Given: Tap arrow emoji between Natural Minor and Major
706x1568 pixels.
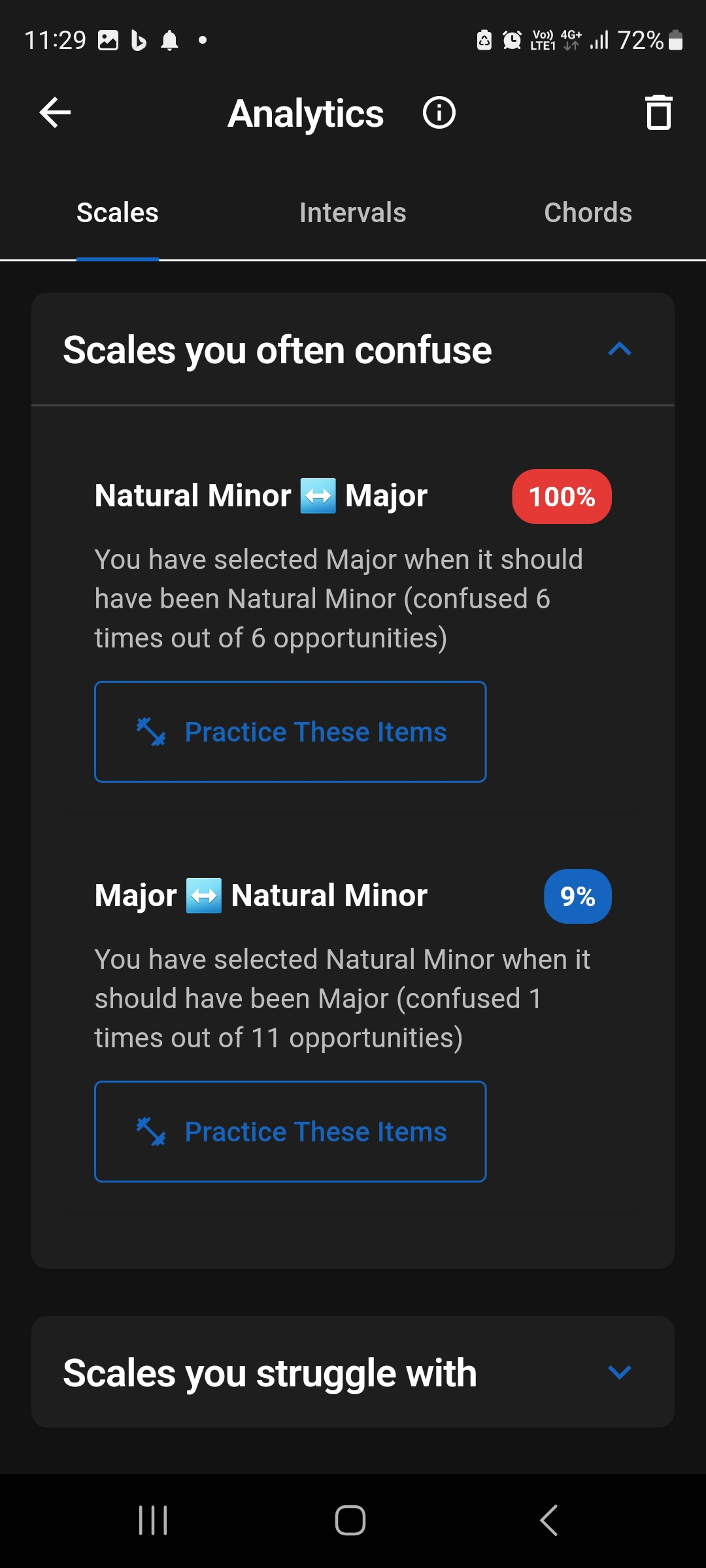Looking at the screenshot, I should [x=318, y=496].
